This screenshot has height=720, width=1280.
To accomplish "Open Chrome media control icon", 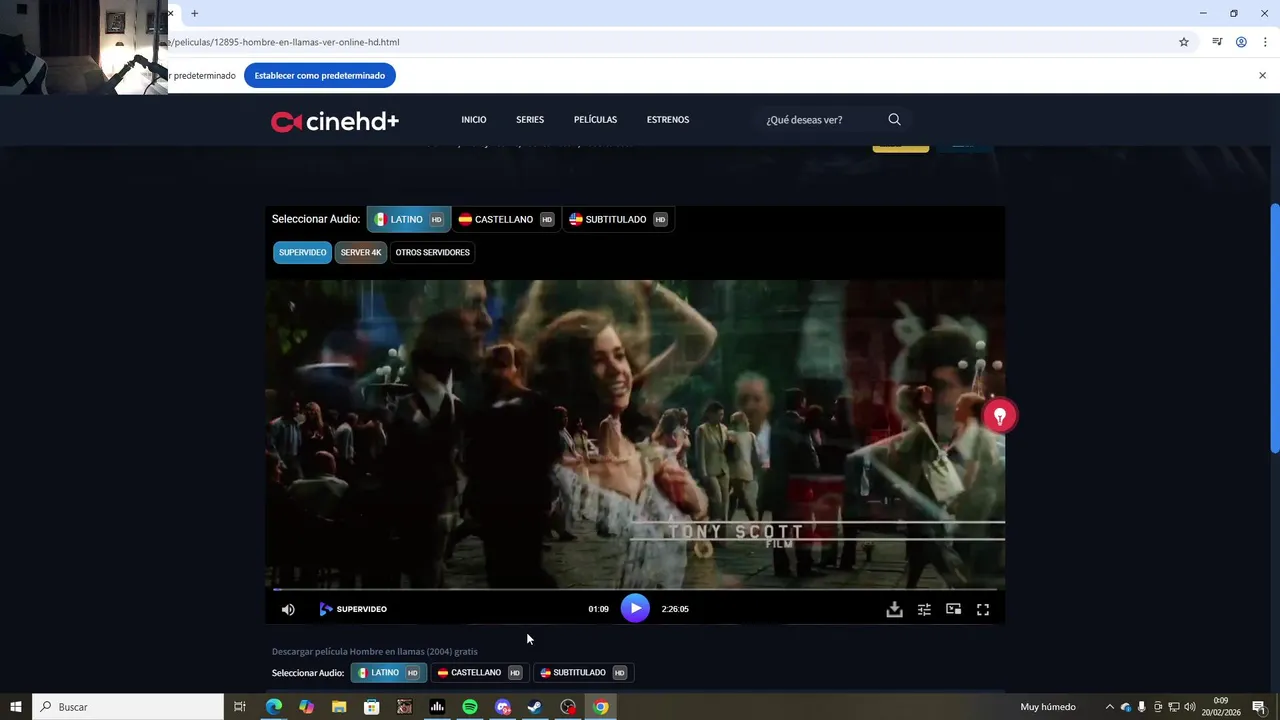I will click(1217, 42).
